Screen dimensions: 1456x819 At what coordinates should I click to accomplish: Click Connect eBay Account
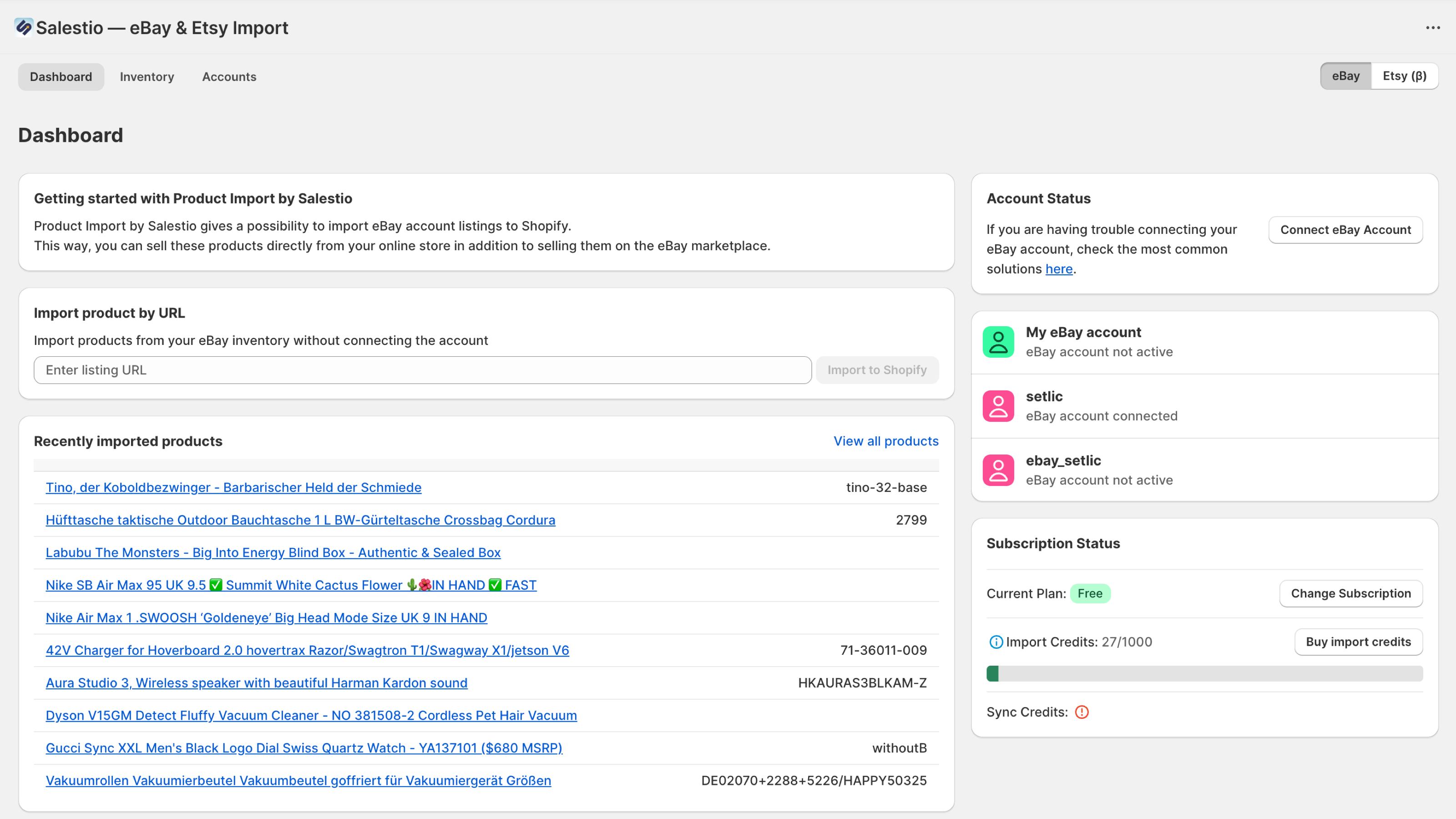(1346, 229)
